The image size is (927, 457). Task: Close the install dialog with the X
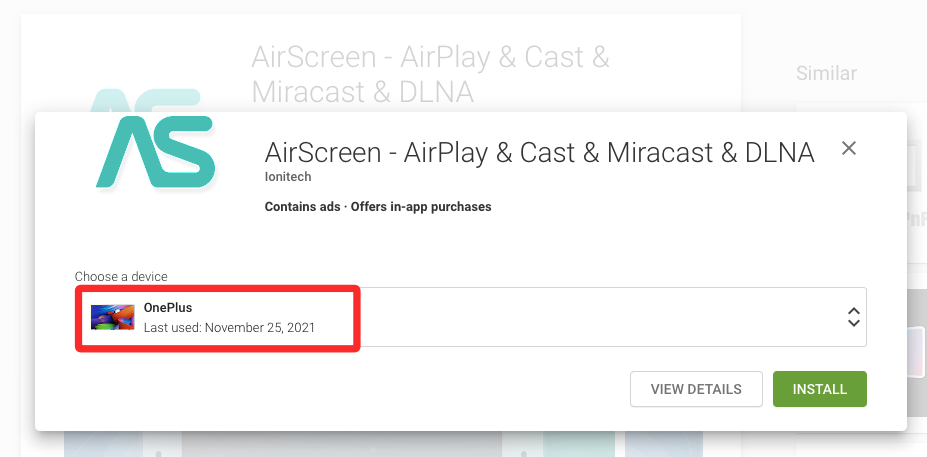click(x=848, y=148)
